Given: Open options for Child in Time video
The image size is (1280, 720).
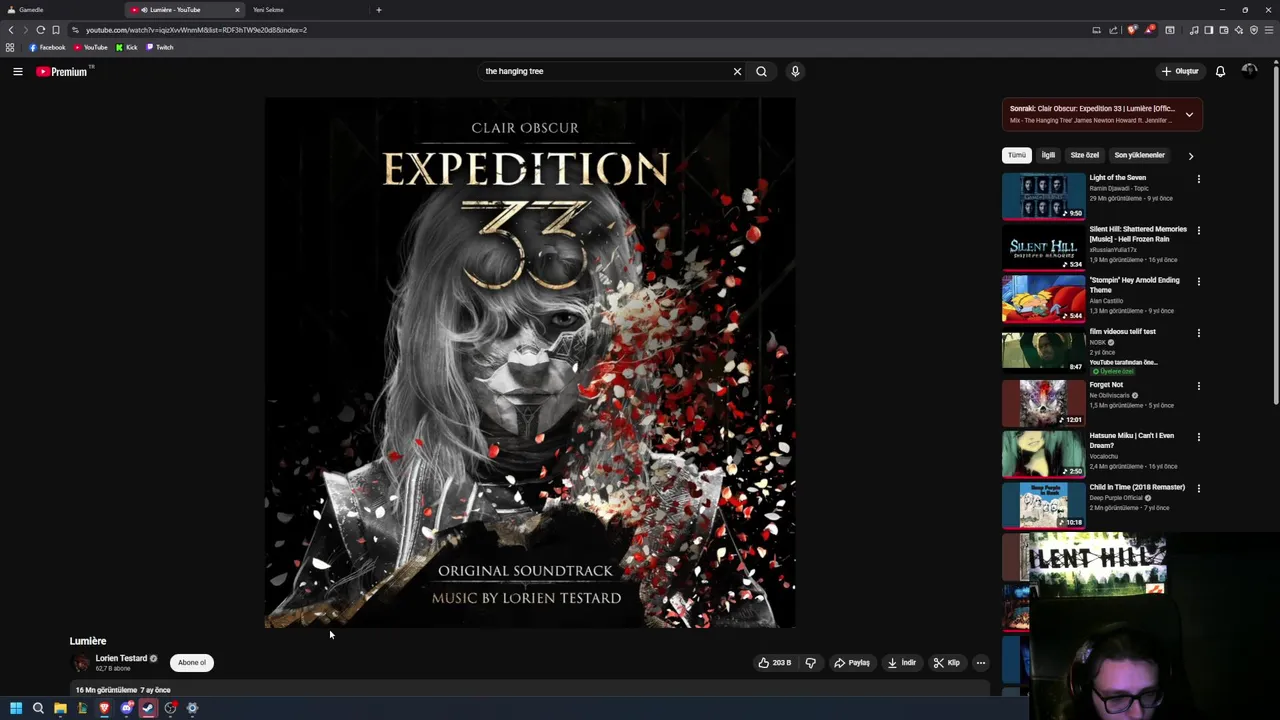Looking at the screenshot, I should tap(1198, 488).
